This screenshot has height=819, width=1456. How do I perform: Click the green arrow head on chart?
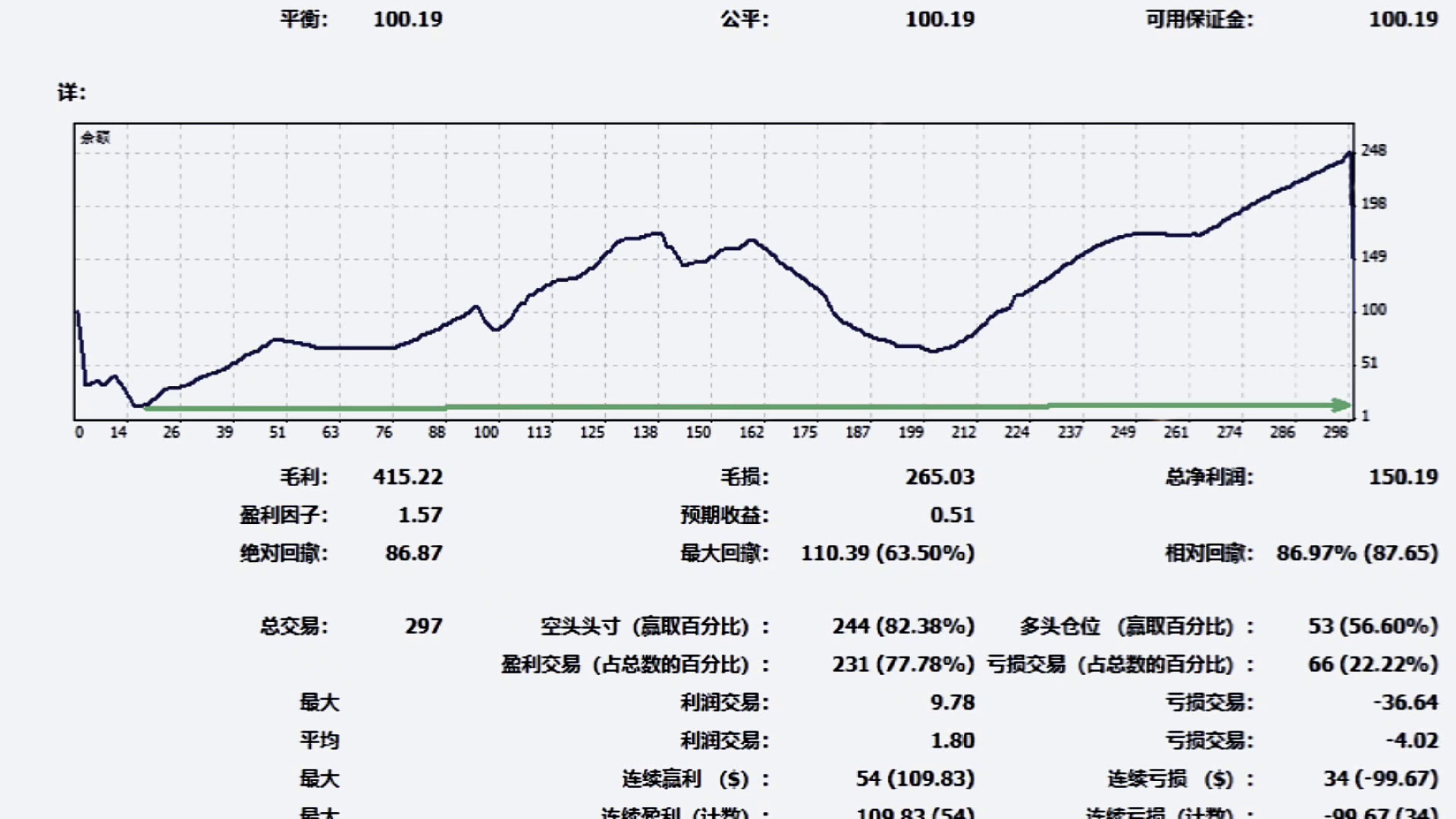1341,406
